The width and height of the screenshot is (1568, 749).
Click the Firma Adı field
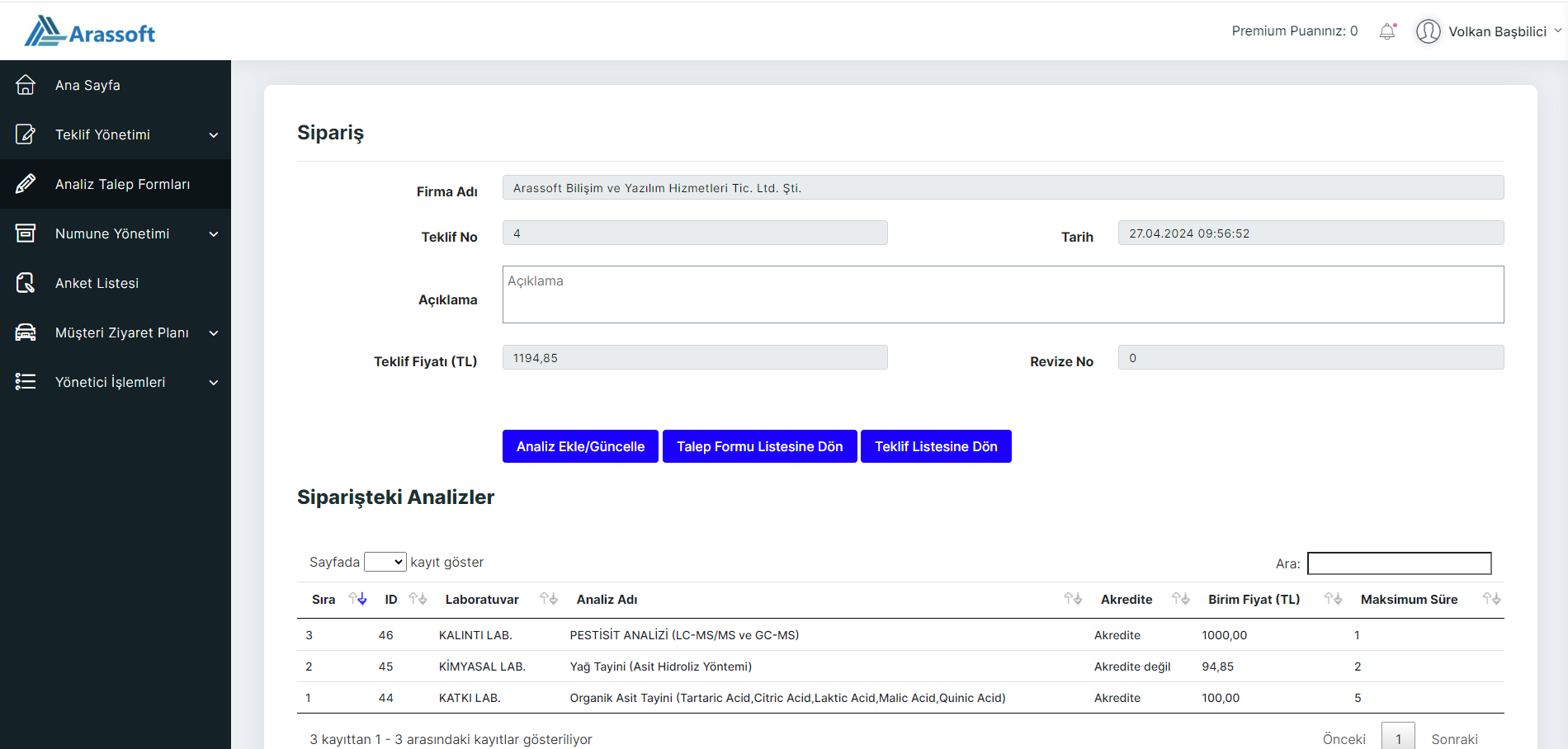tap(1003, 187)
